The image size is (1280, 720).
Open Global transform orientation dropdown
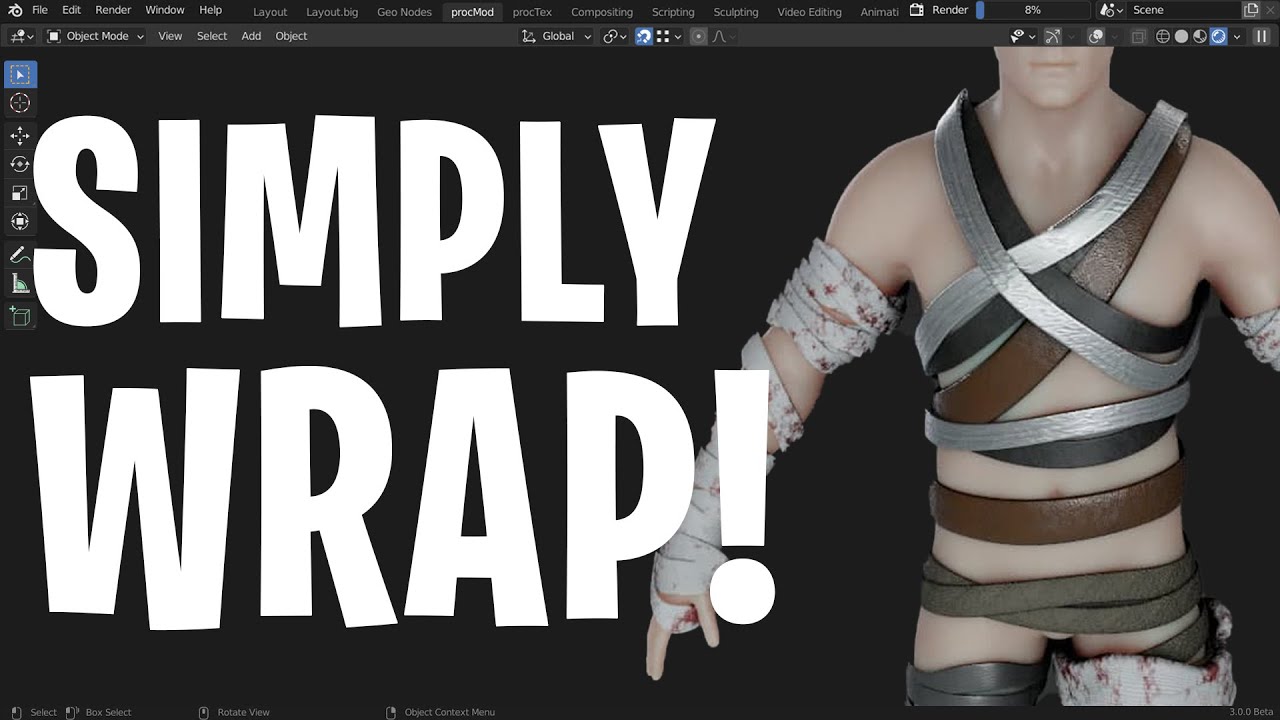pyautogui.click(x=557, y=36)
